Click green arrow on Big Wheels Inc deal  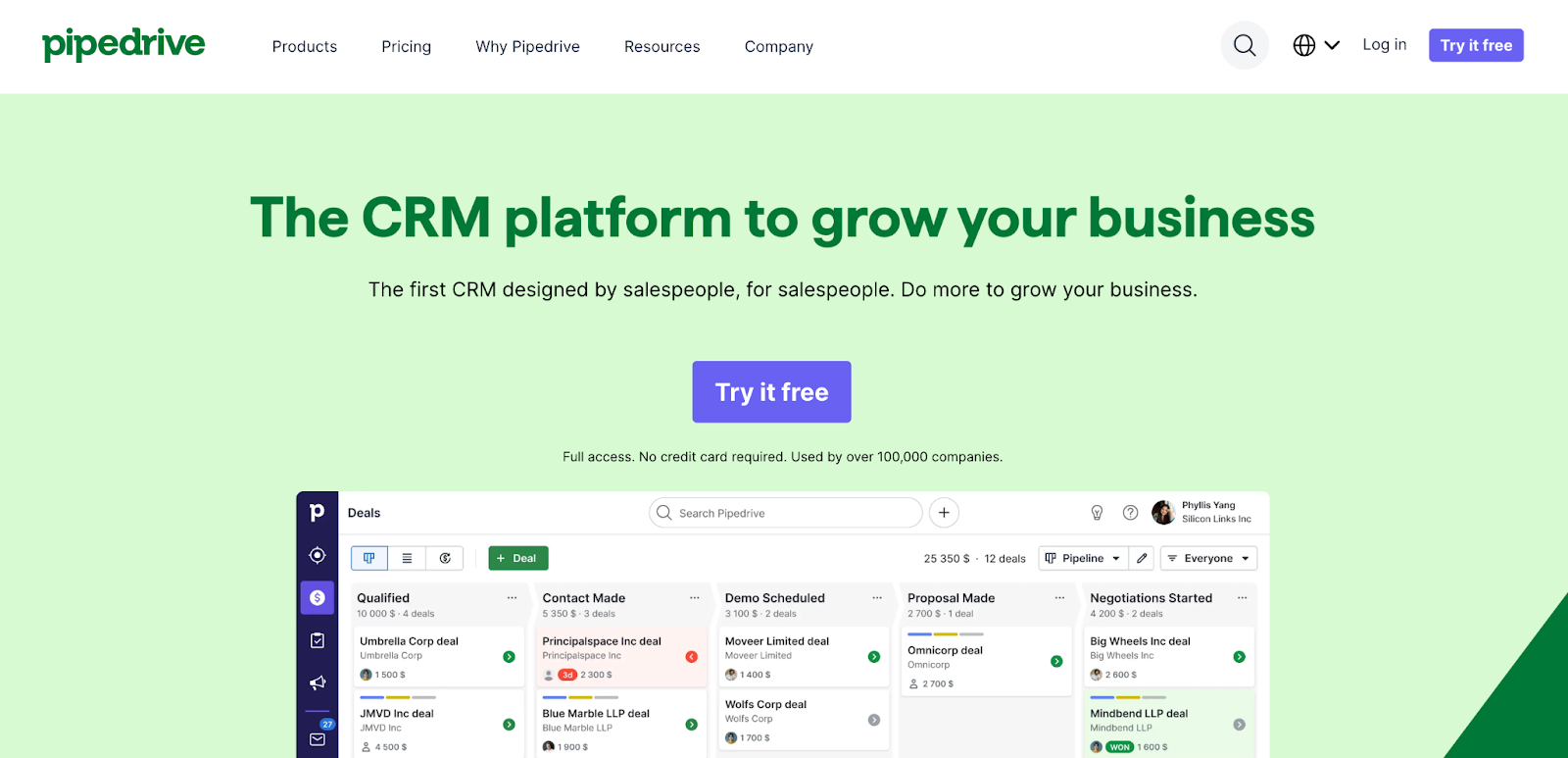point(1239,657)
